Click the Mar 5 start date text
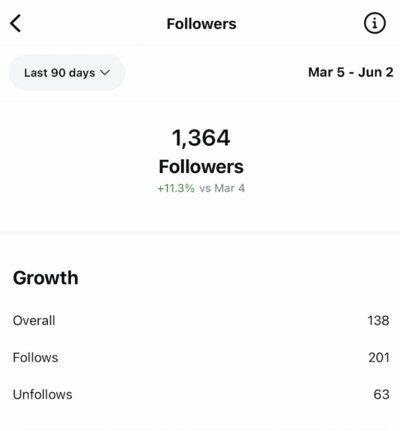The image size is (400, 431). tap(326, 72)
